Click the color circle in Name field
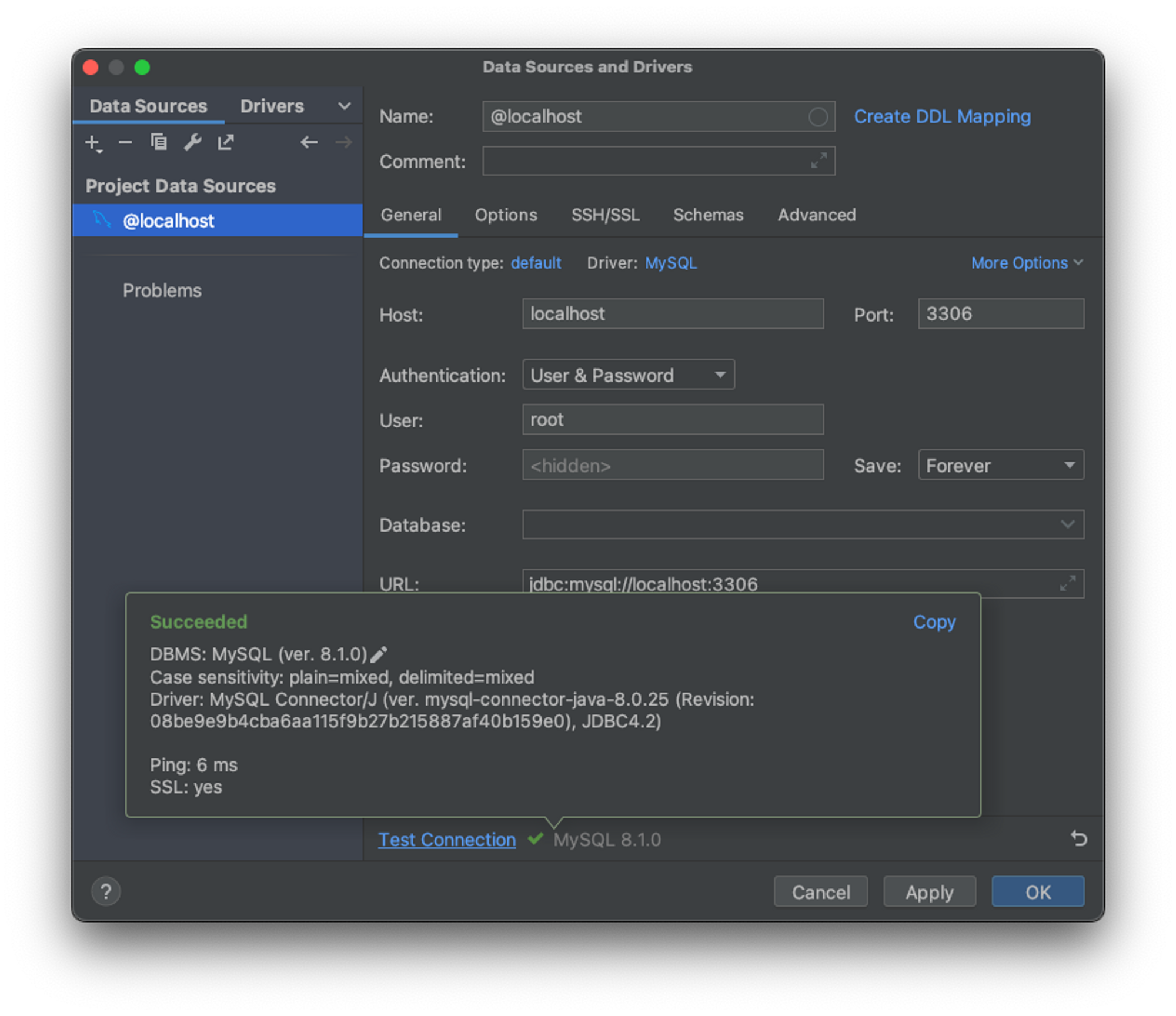1176x1016 pixels. pos(818,117)
